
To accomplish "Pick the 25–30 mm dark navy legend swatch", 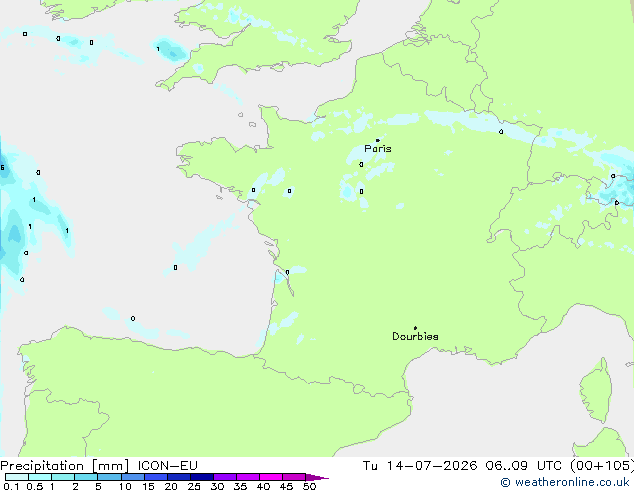I will (202, 477).
